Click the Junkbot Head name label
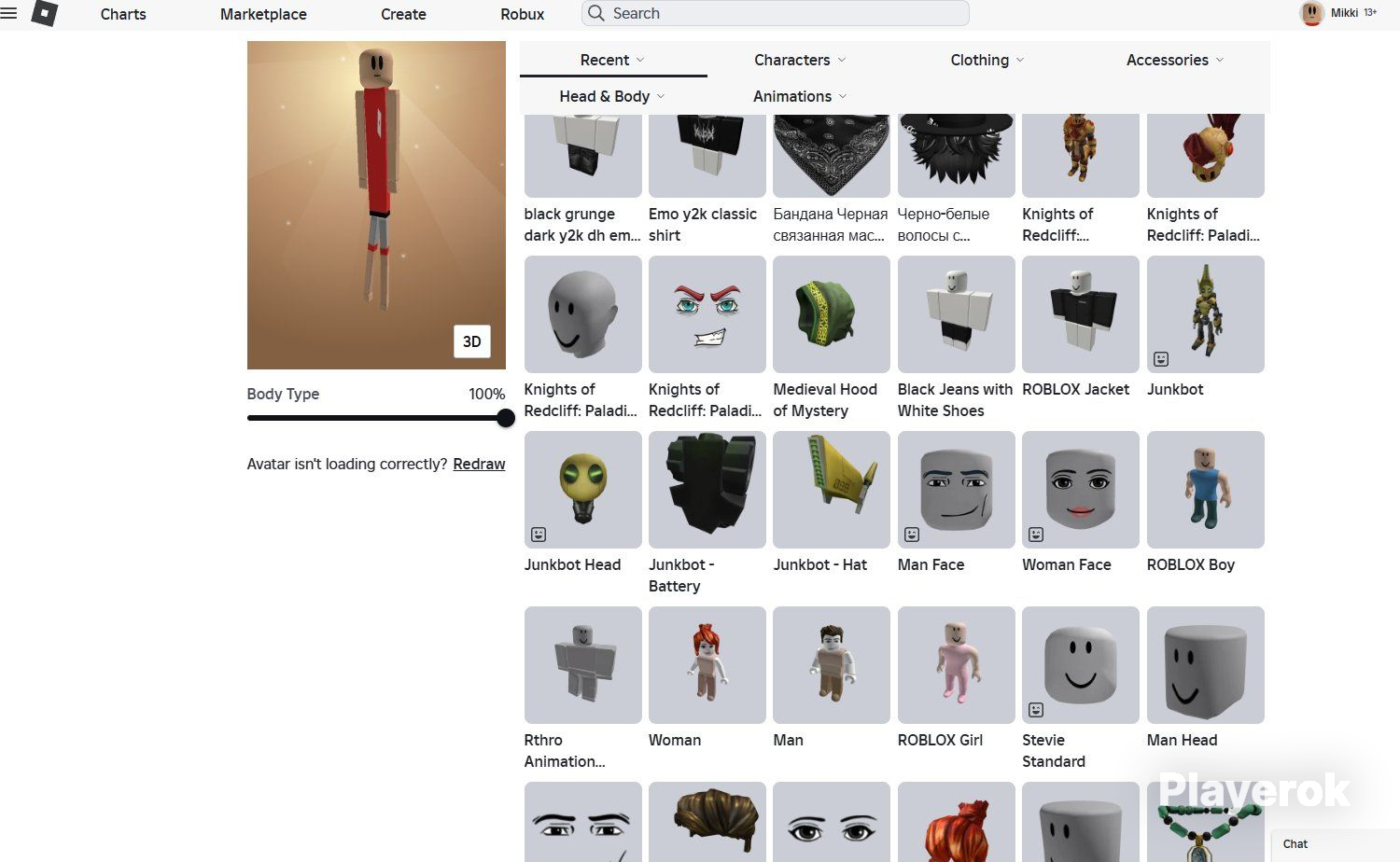This screenshot has height=862, width=1400. (572, 564)
